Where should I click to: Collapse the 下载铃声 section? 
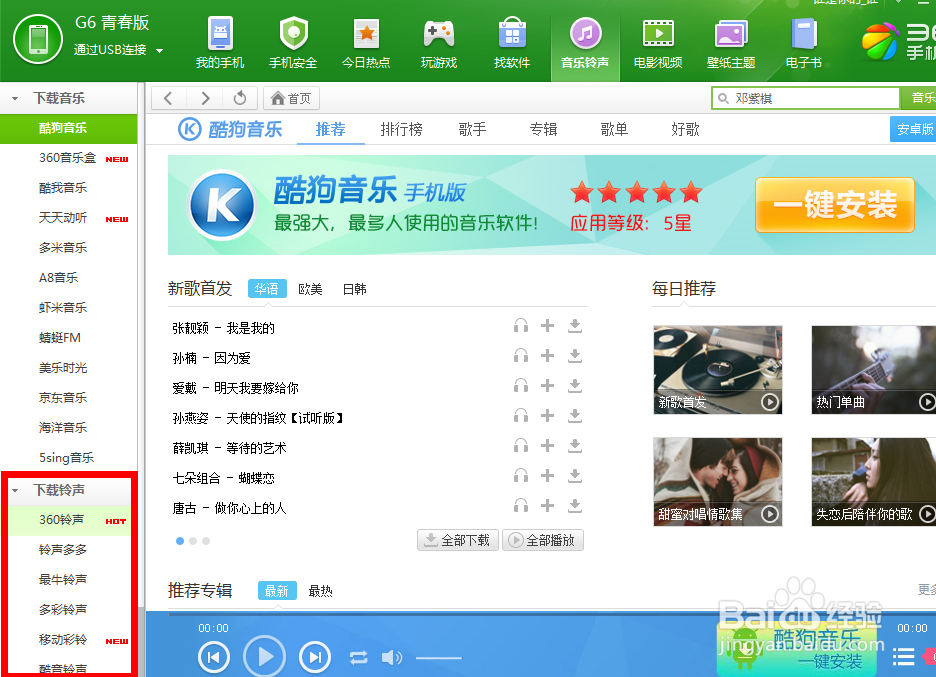pos(16,490)
